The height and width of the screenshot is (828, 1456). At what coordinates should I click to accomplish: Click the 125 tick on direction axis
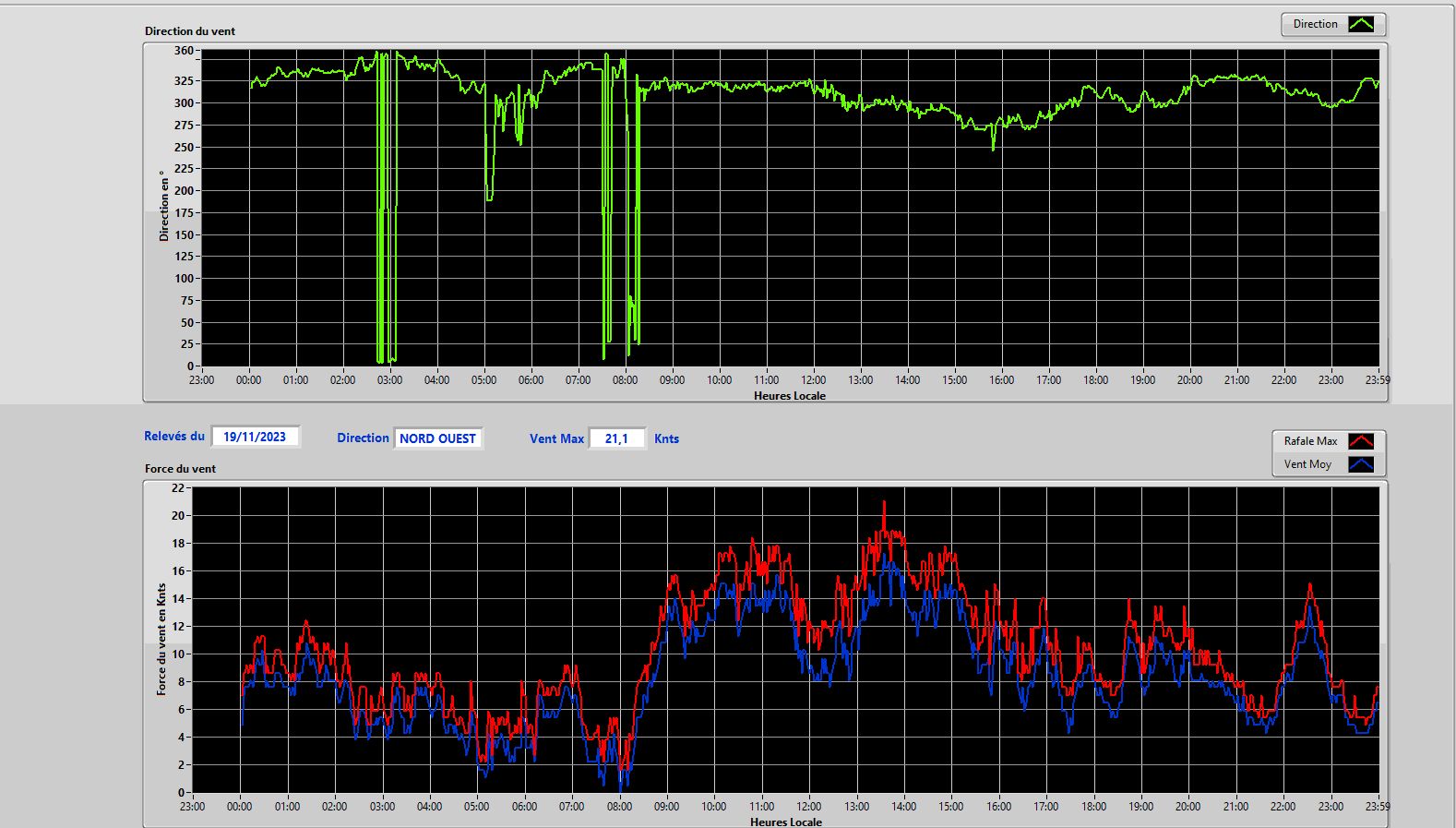pyautogui.click(x=184, y=257)
